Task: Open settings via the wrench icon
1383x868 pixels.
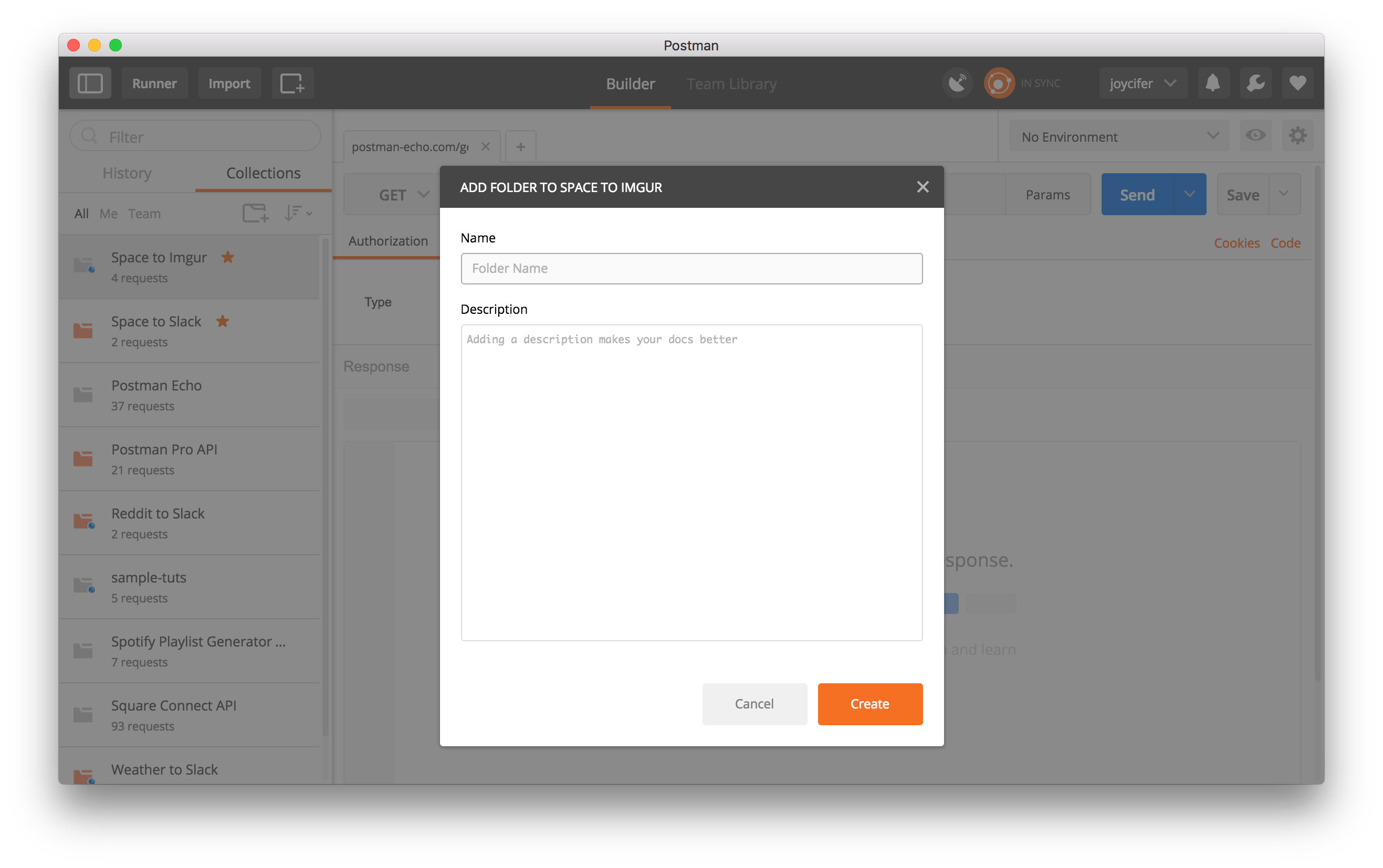Action: pyautogui.click(x=1255, y=83)
